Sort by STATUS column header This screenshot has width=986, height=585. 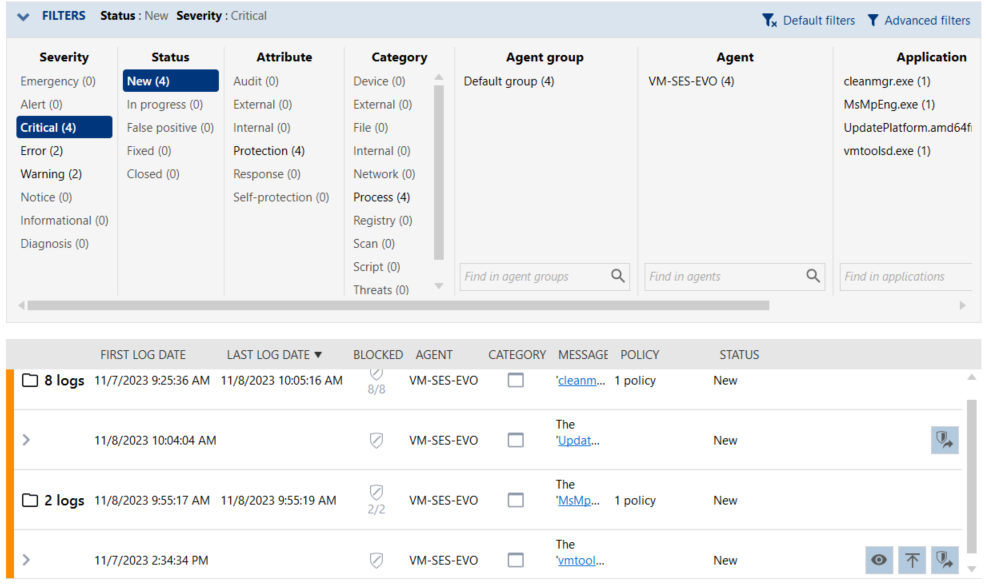739,355
